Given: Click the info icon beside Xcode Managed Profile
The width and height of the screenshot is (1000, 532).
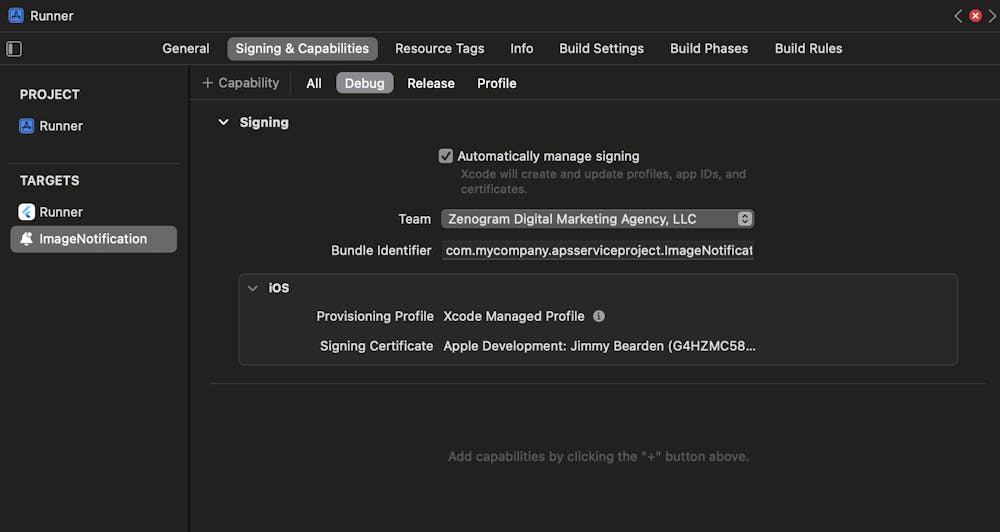Looking at the screenshot, I should [x=599, y=316].
